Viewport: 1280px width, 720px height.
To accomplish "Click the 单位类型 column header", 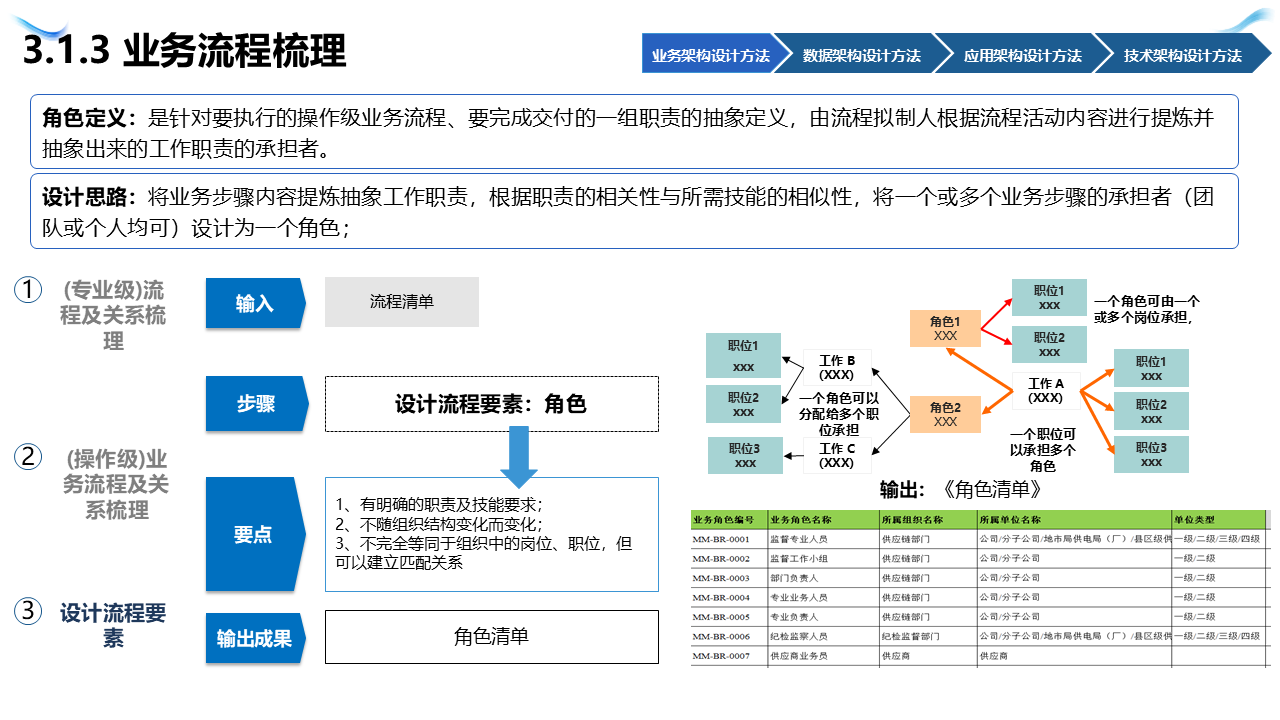I will [1218, 519].
